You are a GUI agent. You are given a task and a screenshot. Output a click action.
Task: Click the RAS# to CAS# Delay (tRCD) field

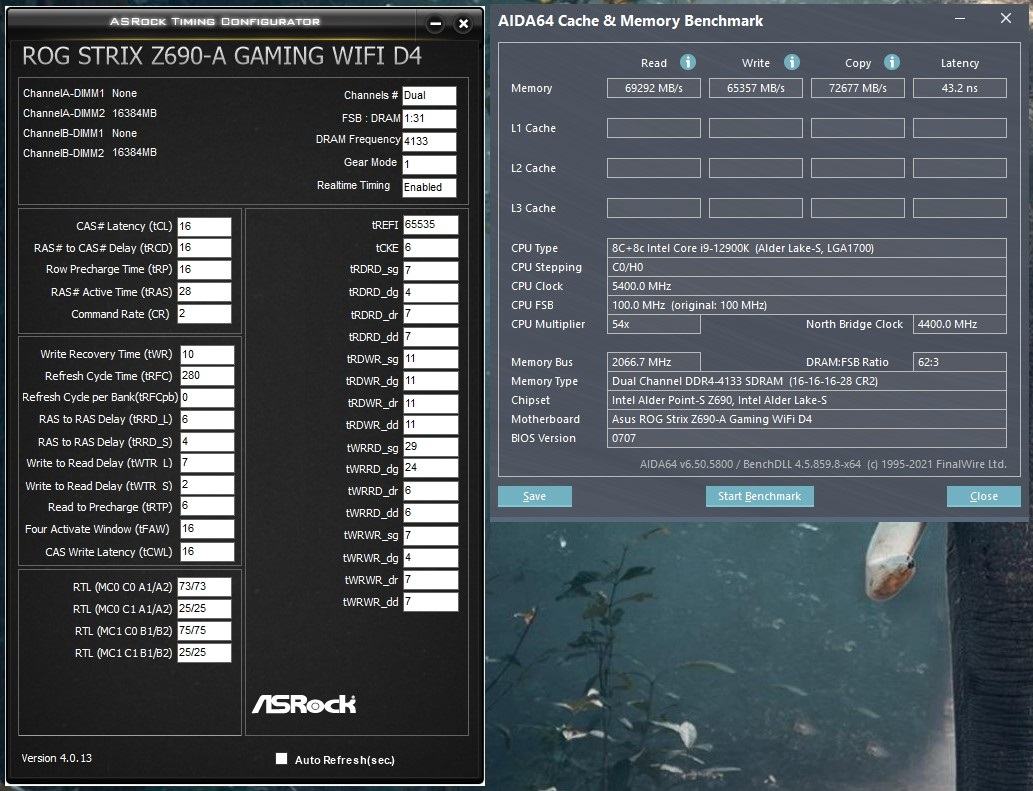204,248
